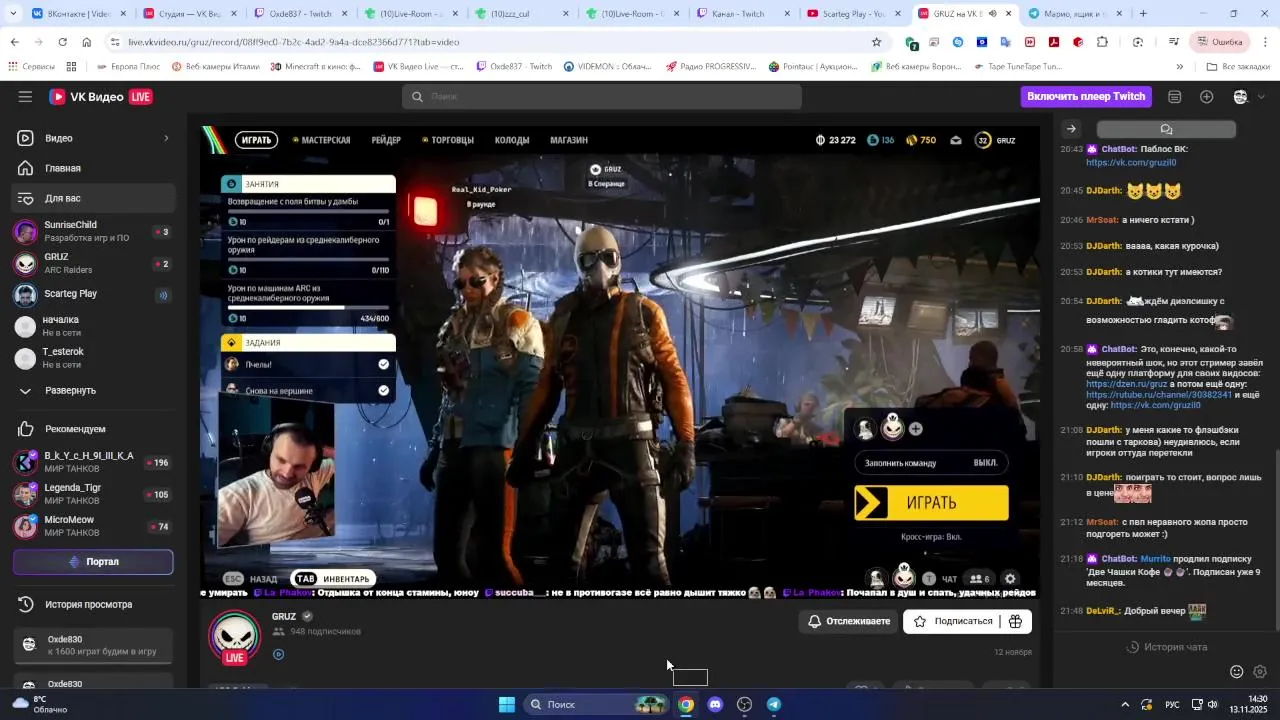Image resolution: width=1280 pixels, height=720 pixels.
Task: Open Chrome tab search dropdown
Action: (14, 14)
